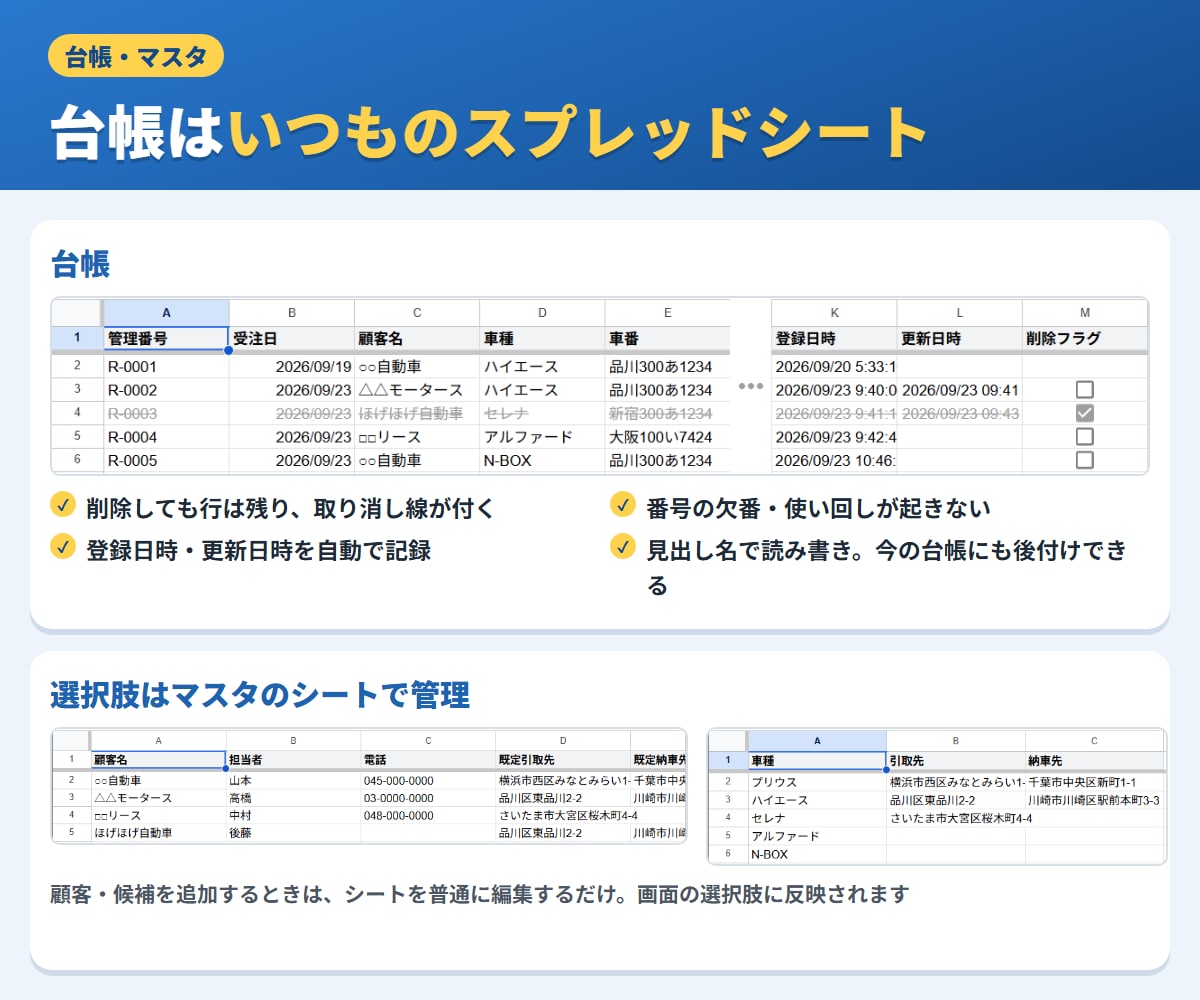Select column B header in vehicle master sheet
This screenshot has height=1000, width=1200.
(x=955, y=741)
